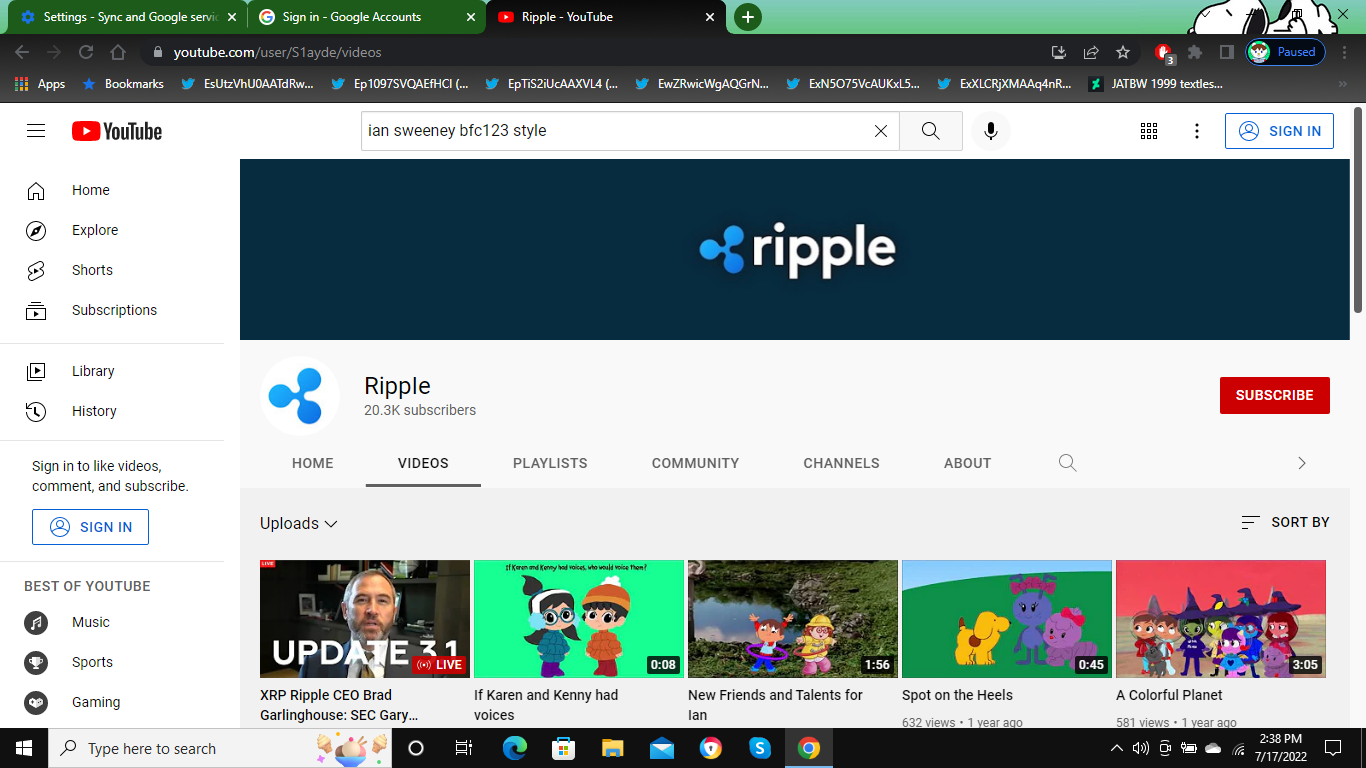The height and width of the screenshot is (768, 1366).
Task: Click Sign In at top right
Action: (1279, 131)
